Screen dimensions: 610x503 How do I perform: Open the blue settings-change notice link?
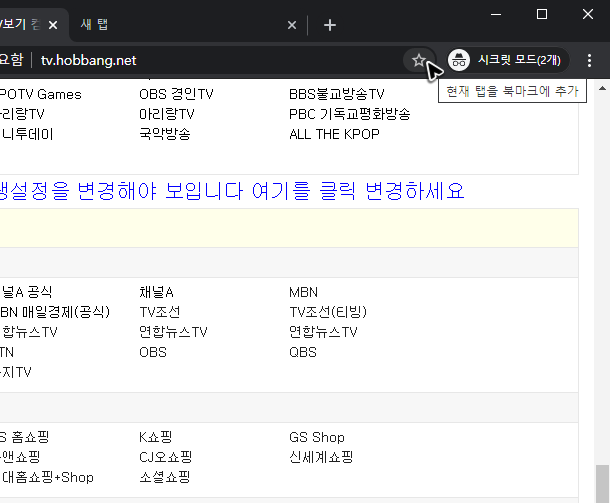232,191
